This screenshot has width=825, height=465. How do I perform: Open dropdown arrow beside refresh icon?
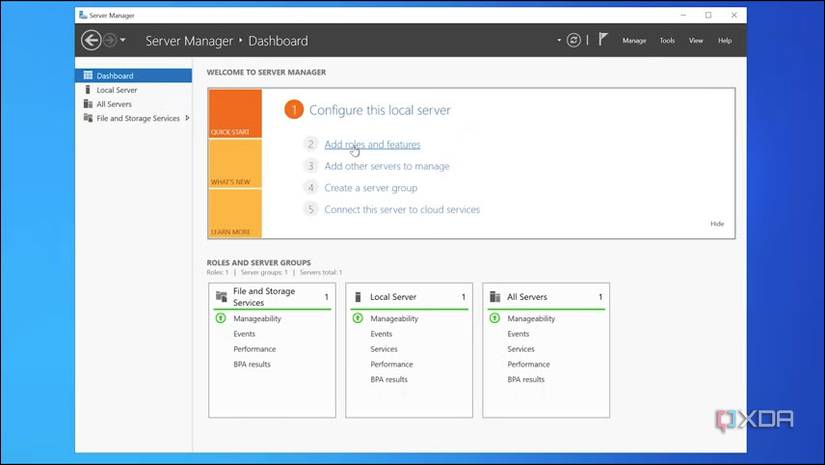(x=559, y=40)
